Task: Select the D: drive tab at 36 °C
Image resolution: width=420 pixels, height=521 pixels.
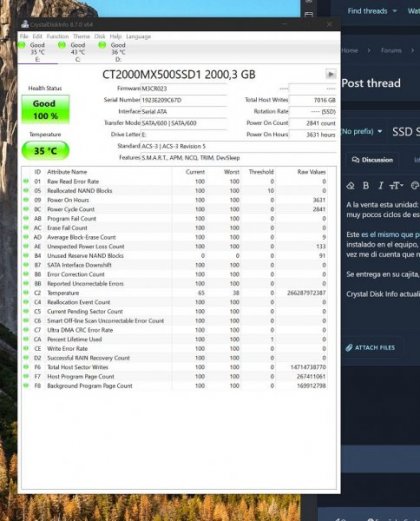Action: pos(118,52)
